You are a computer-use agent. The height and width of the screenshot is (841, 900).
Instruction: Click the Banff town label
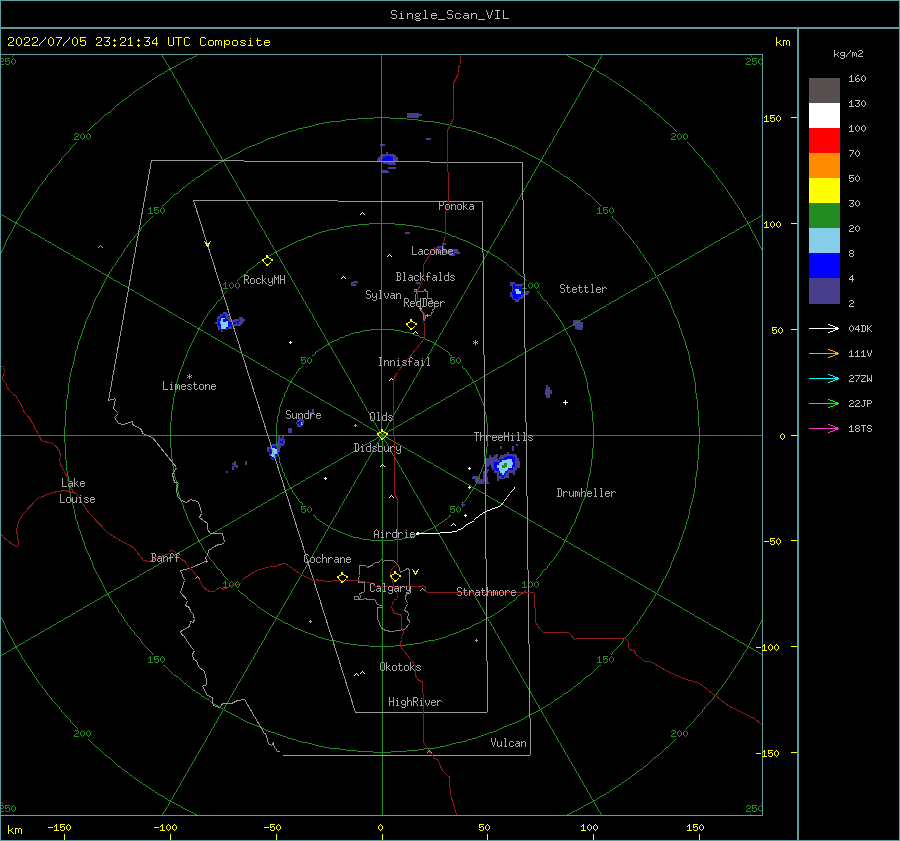pyautogui.click(x=165, y=557)
